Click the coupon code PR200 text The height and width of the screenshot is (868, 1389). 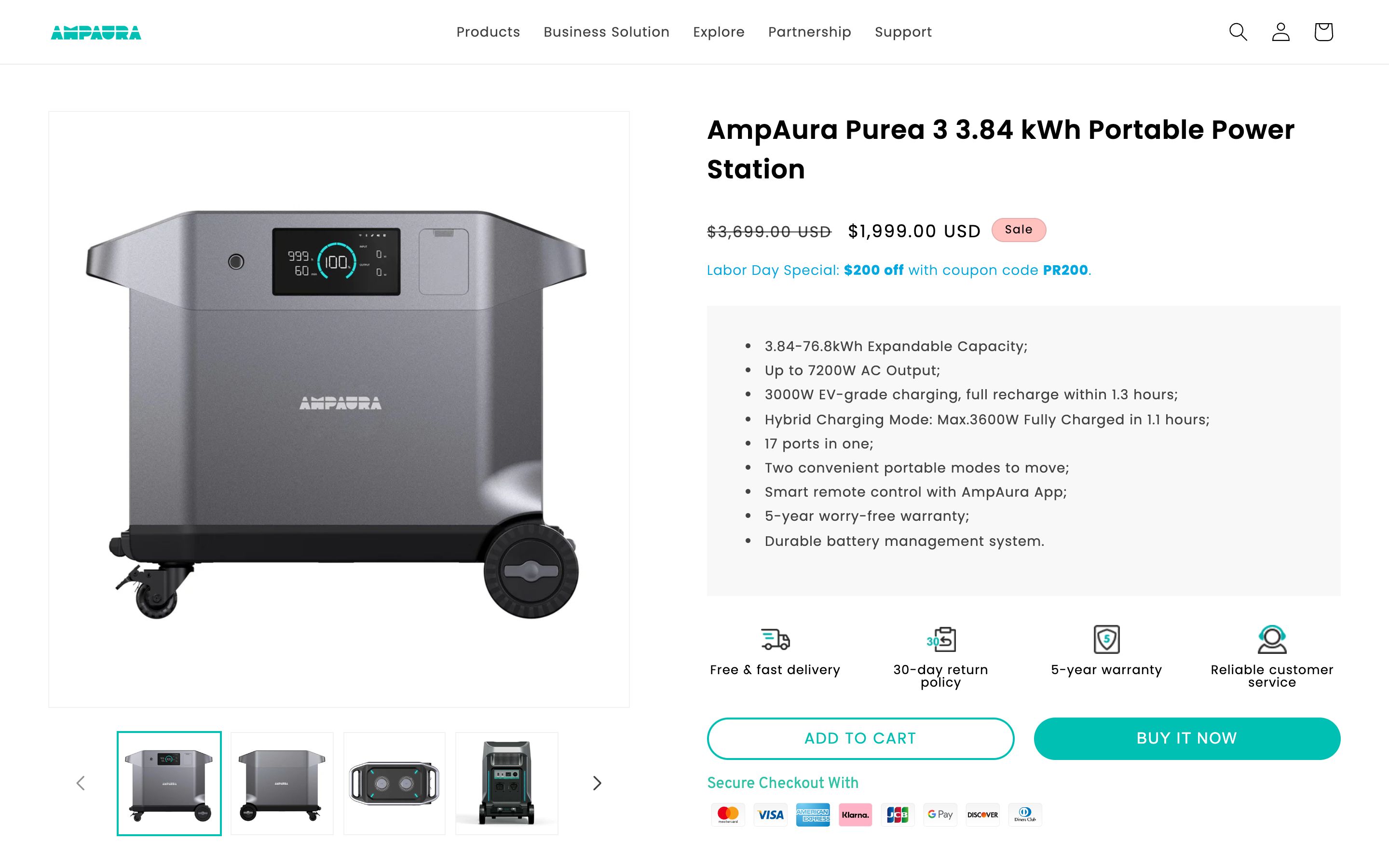[x=1063, y=270]
